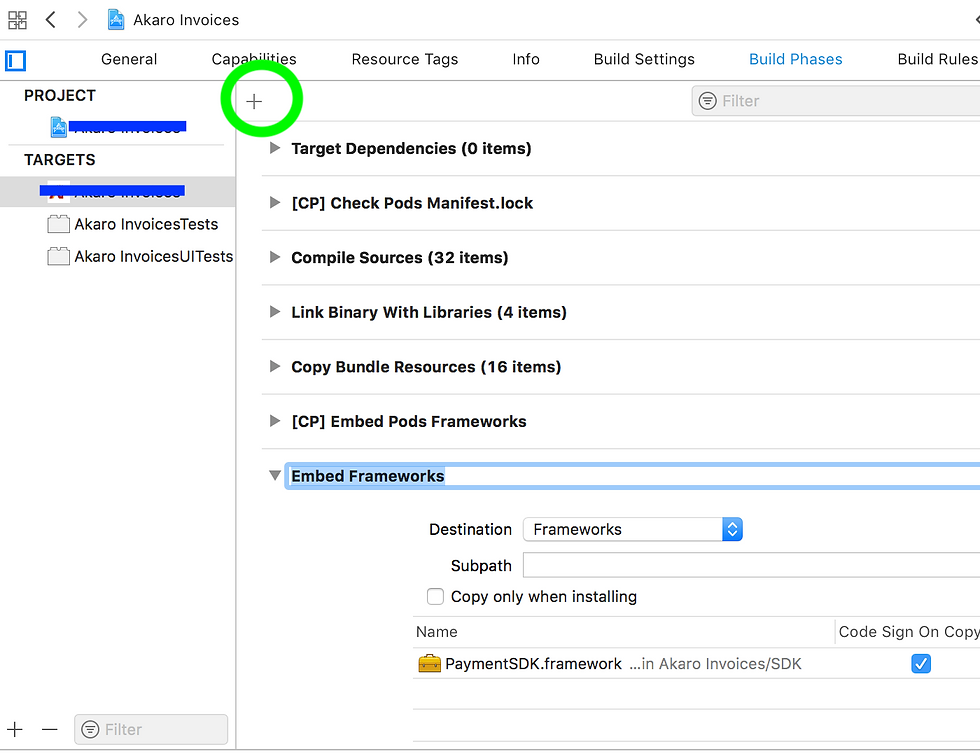Viewport: 980px width, 756px height.
Task: Click the Akaro InvoicesUITests bundle icon
Action: (x=59, y=256)
